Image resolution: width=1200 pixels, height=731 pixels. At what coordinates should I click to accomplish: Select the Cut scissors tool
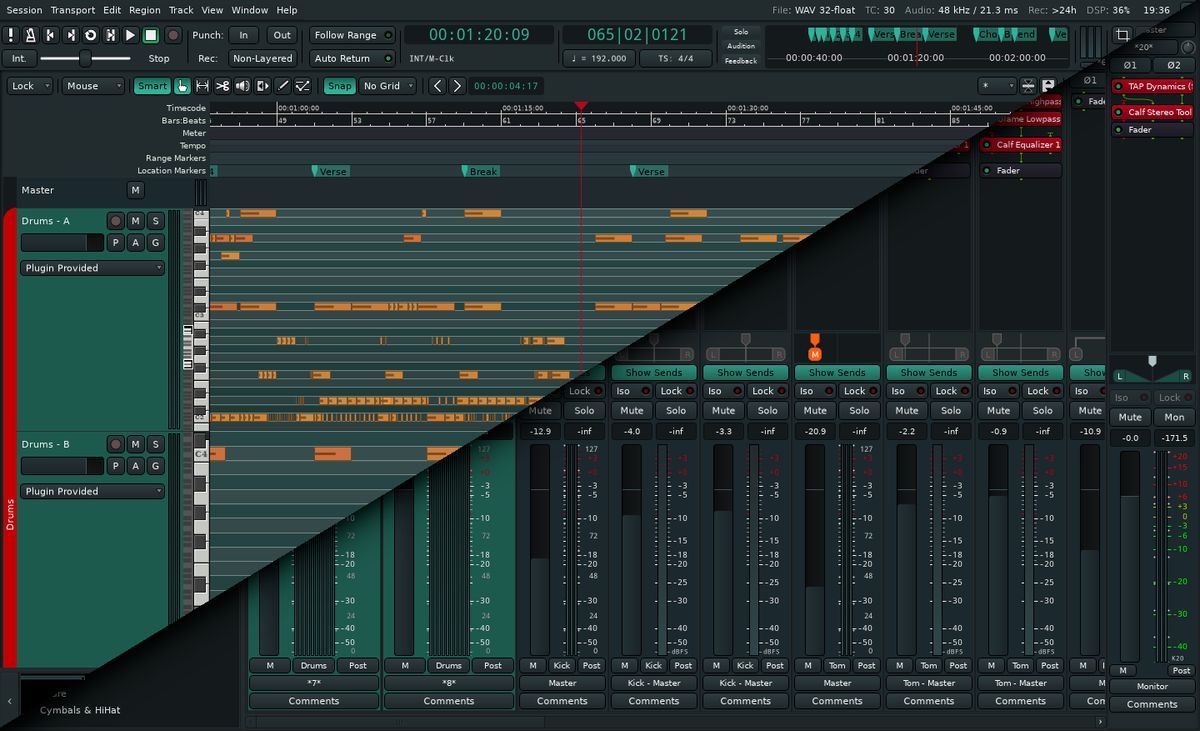222,86
